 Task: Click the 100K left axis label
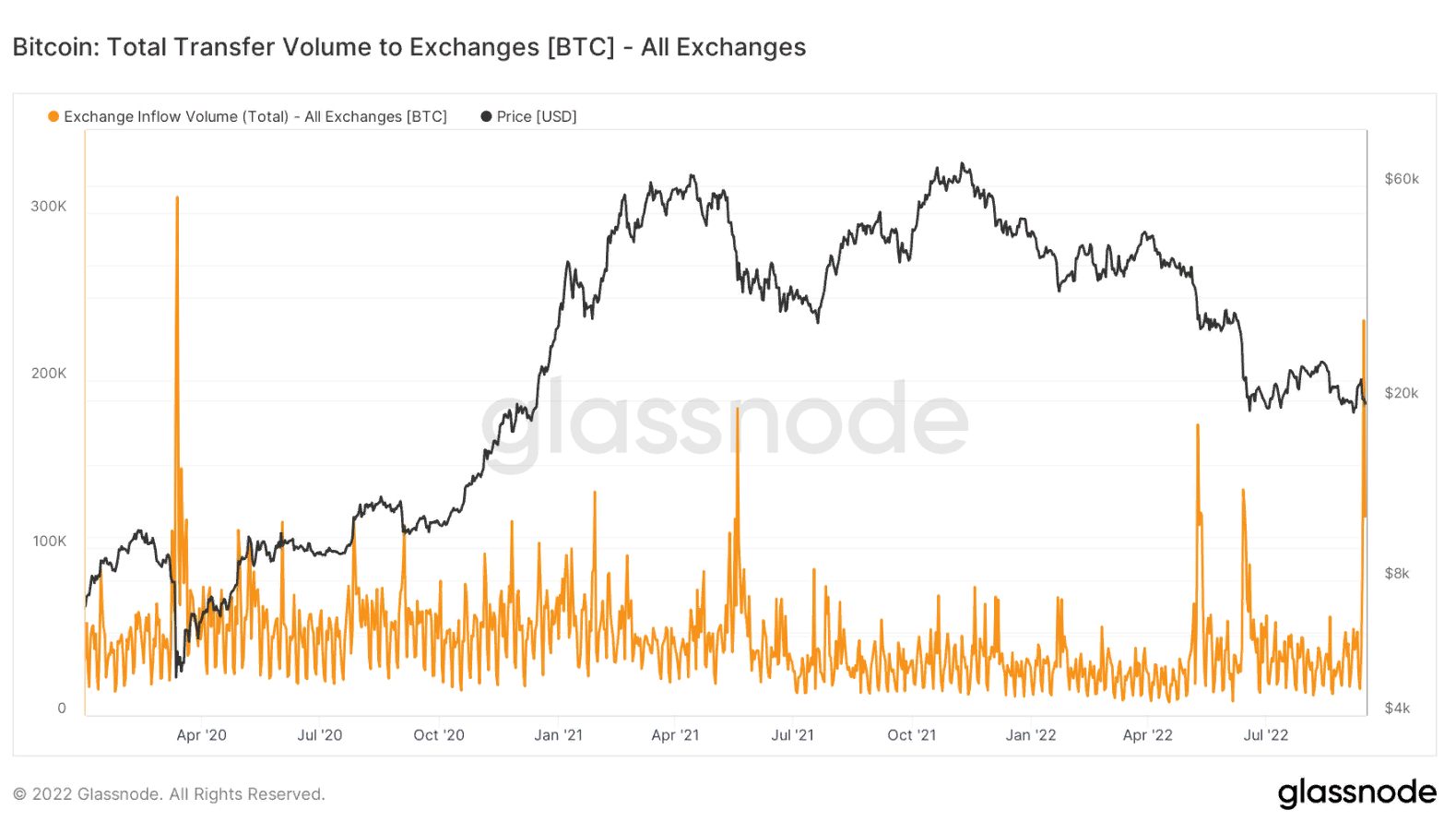49,541
